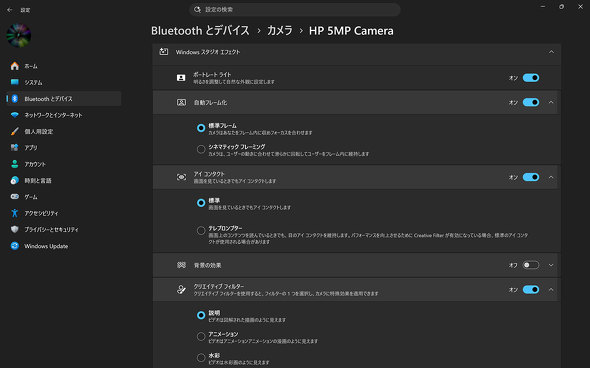This screenshot has width=590, height=368.
Task: Click the search magnifier icon
Action: (x=197, y=9)
